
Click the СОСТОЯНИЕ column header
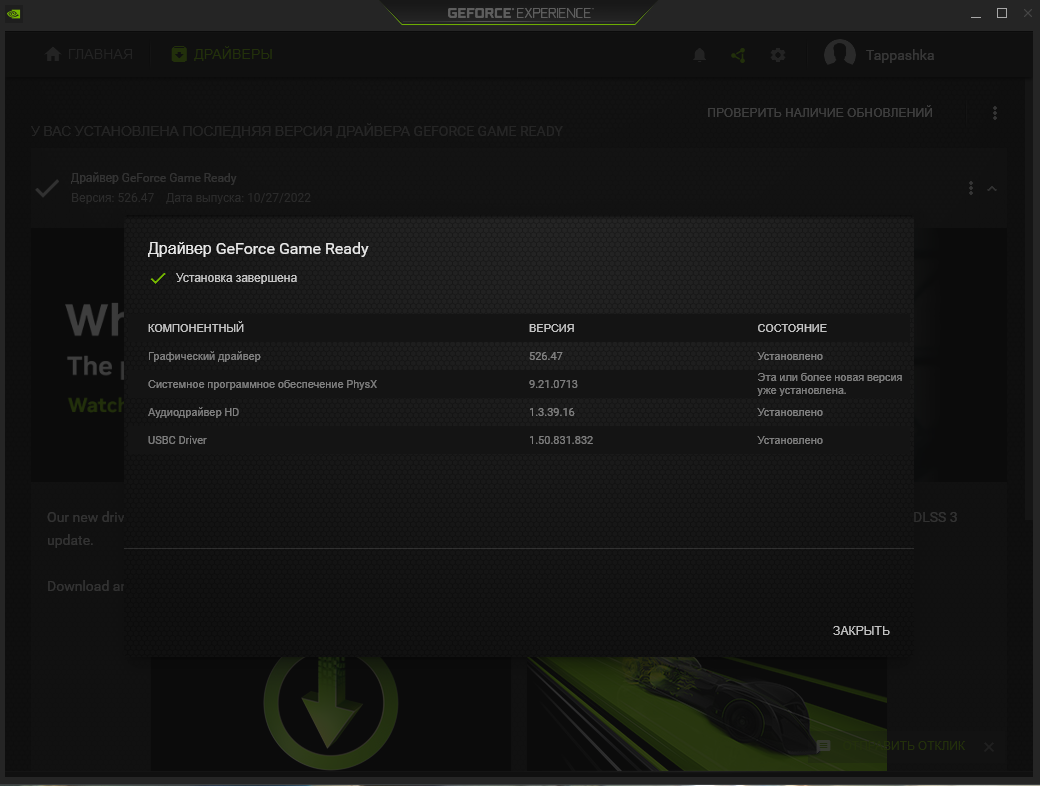pyautogui.click(x=792, y=328)
